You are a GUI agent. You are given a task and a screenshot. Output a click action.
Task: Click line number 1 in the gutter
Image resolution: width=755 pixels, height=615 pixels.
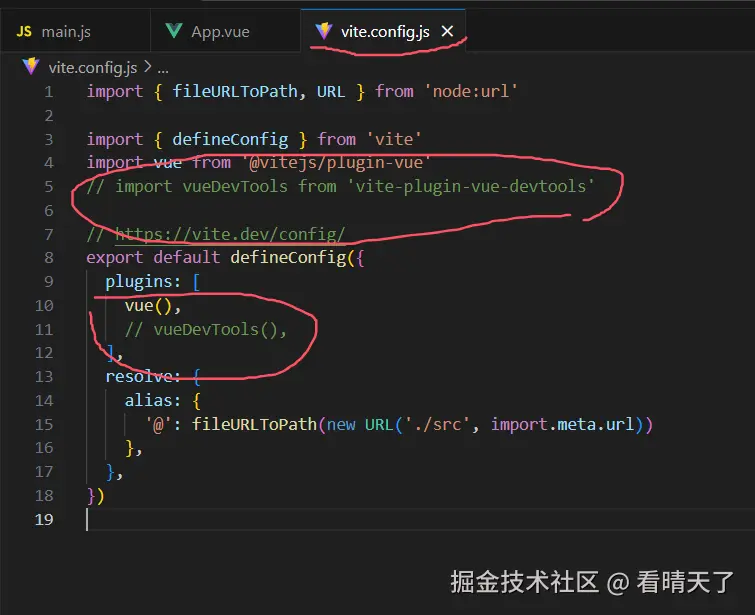49,92
